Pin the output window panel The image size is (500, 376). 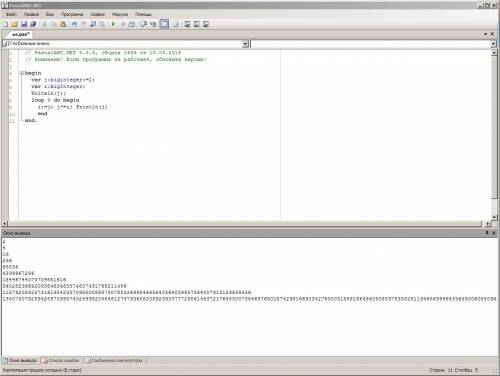click(x=487, y=233)
